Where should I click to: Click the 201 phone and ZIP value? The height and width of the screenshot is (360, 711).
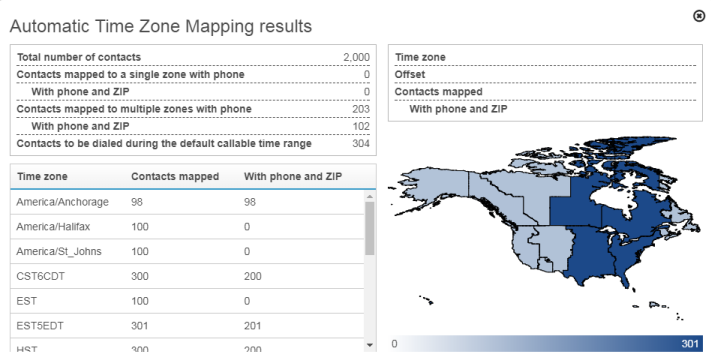(x=253, y=326)
